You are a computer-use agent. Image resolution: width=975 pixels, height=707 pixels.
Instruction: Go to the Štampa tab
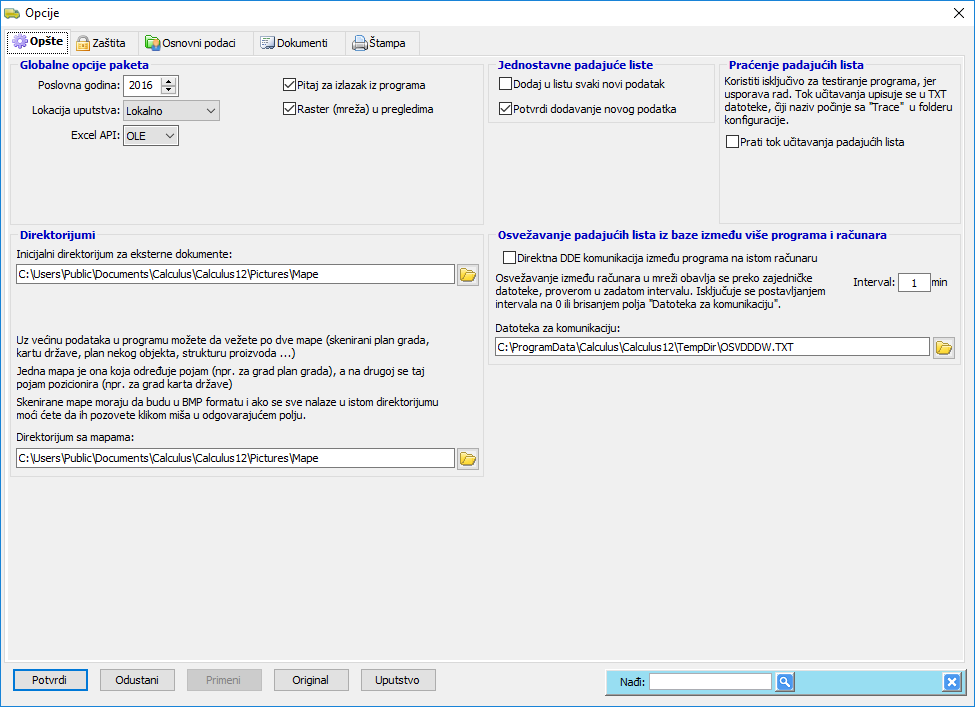pyautogui.click(x=380, y=43)
